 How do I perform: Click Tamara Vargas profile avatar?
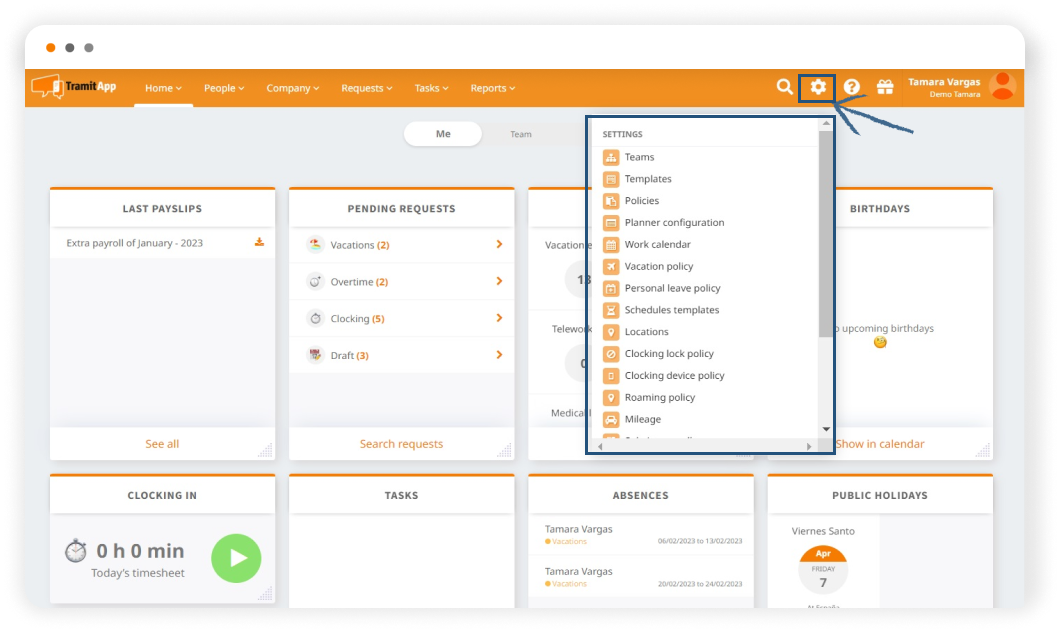(x=1001, y=87)
